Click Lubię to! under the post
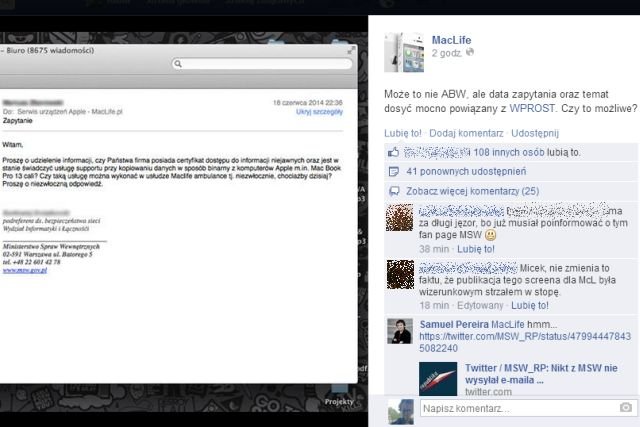This screenshot has height=427, width=640. tap(402, 132)
